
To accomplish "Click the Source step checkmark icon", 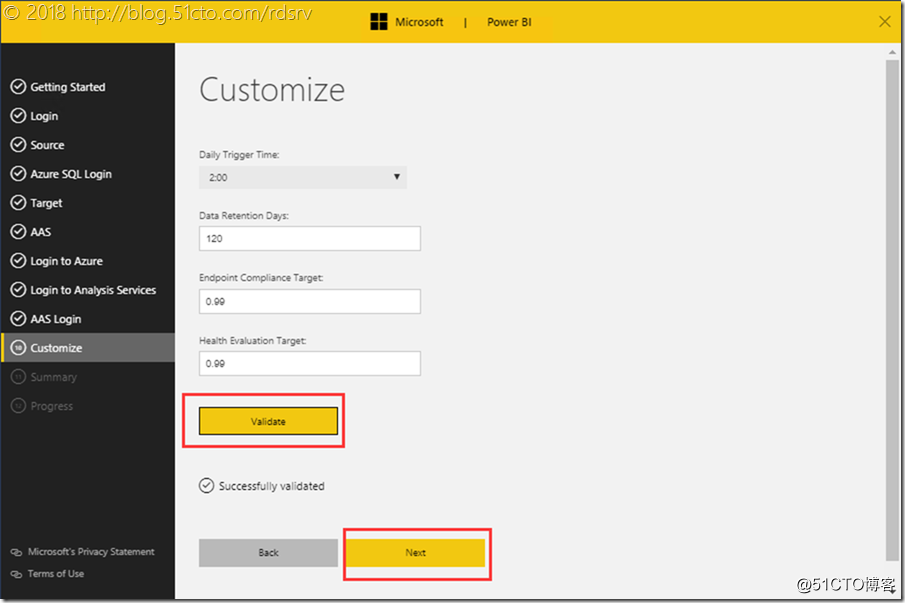I will [18, 144].
